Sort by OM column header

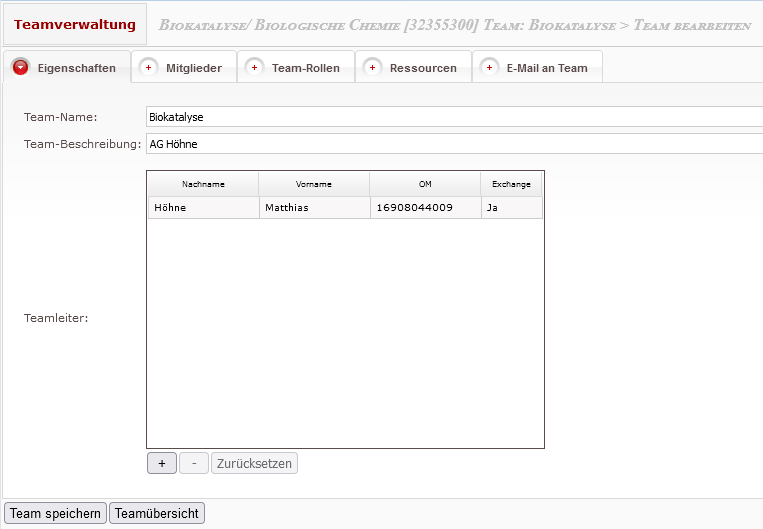[x=425, y=184]
